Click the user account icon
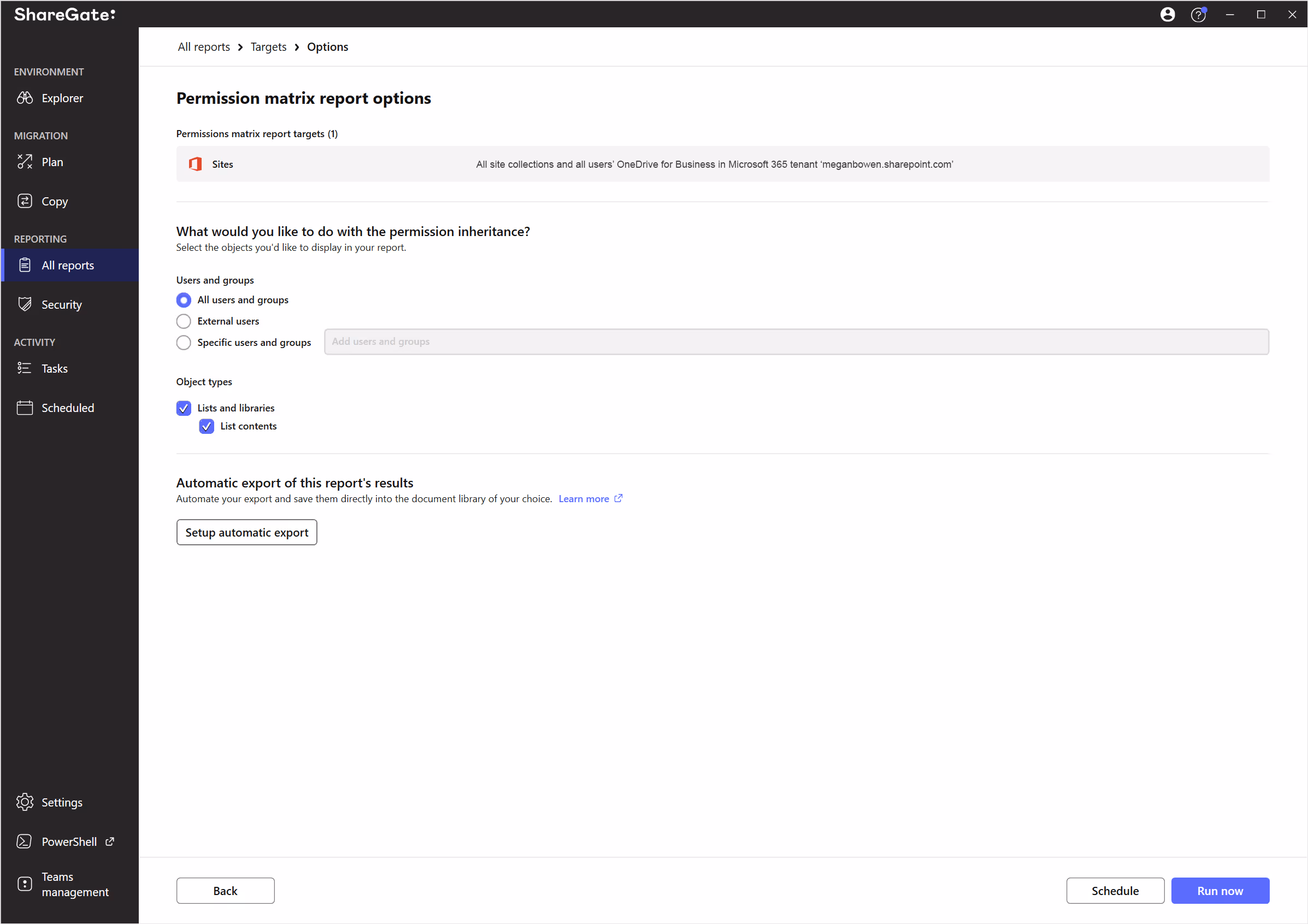The width and height of the screenshot is (1308, 924). pyautogui.click(x=1167, y=14)
